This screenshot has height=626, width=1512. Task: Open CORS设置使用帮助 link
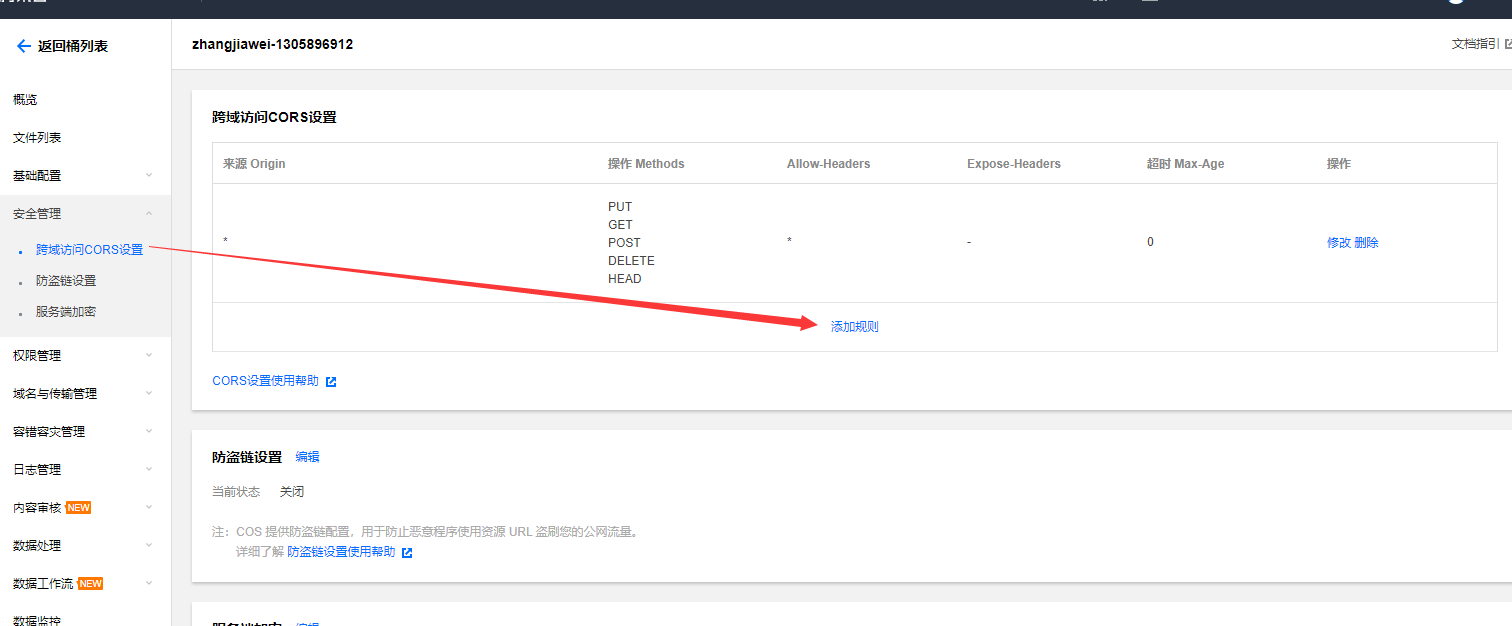click(266, 381)
